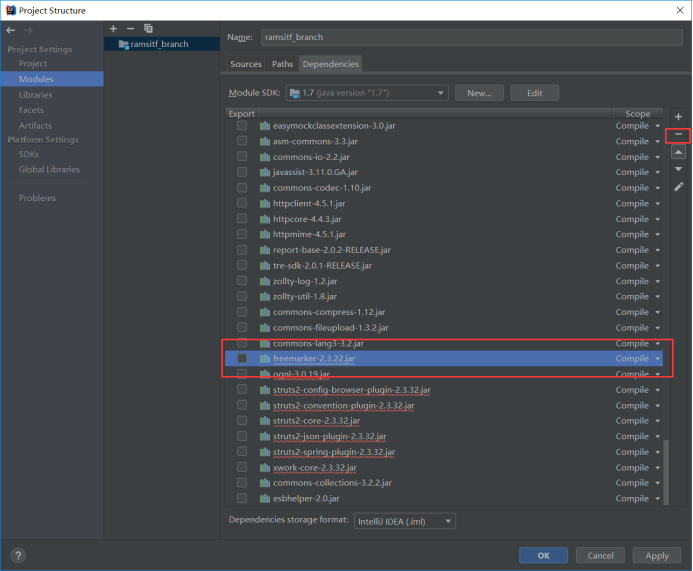
Task: Toggle export checkbox for zollty-util-1.8.jar
Action: click(242, 296)
